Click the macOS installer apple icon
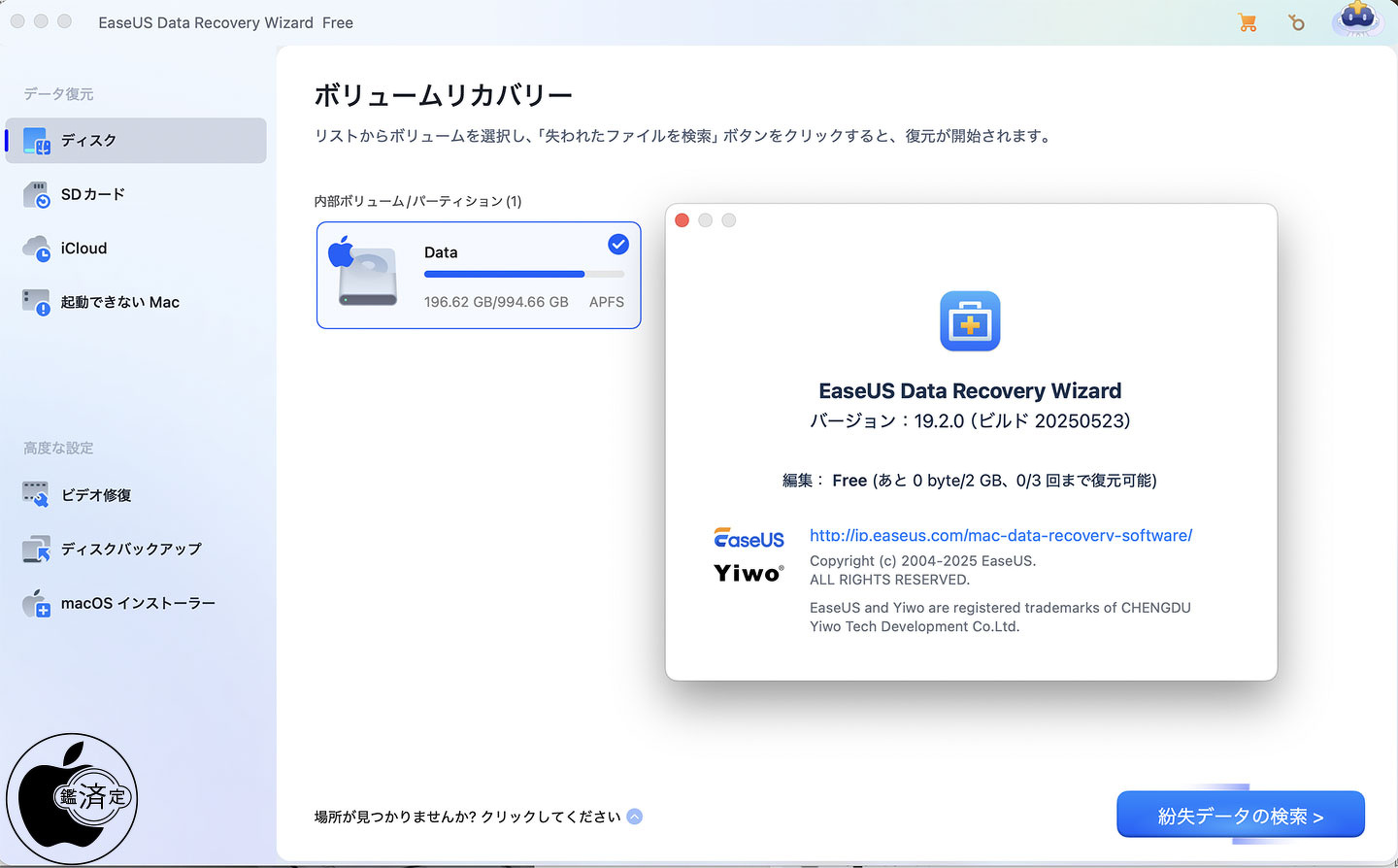The image size is (1398, 868). click(36, 603)
